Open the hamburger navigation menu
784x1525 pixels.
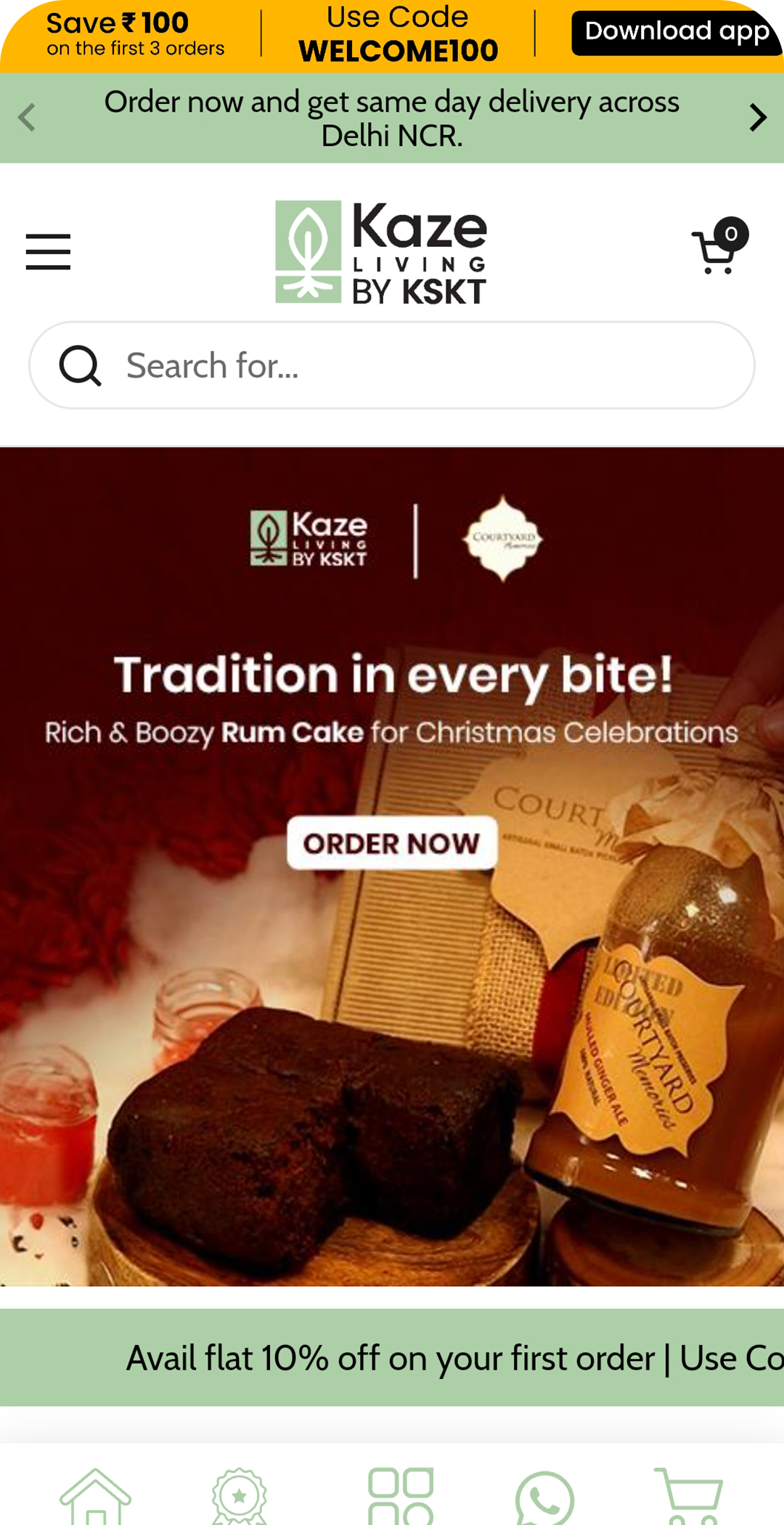(48, 252)
